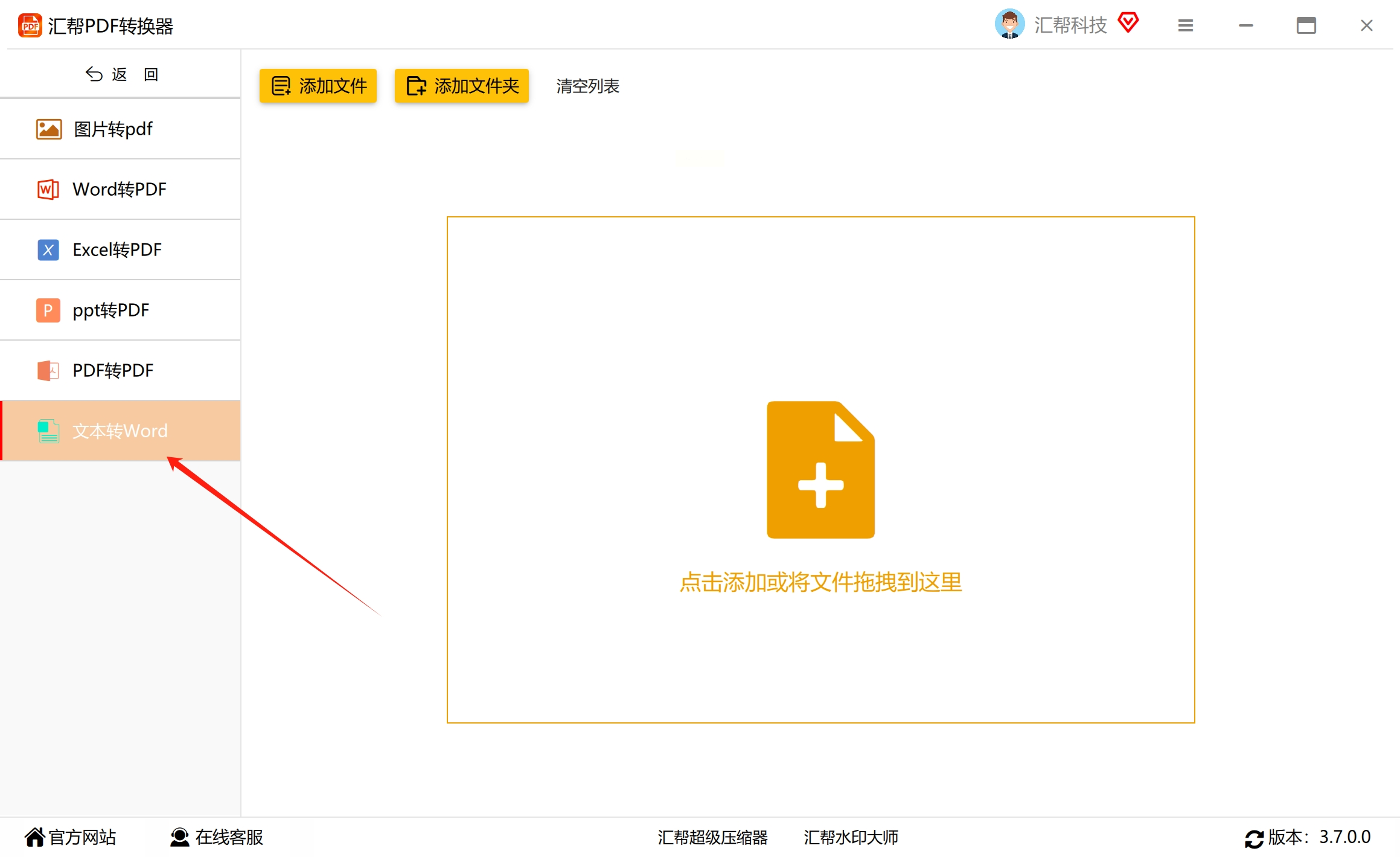This screenshot has width=1400, height=857.
Task: Go back using the 返回 button
Action: coord(121,74)
